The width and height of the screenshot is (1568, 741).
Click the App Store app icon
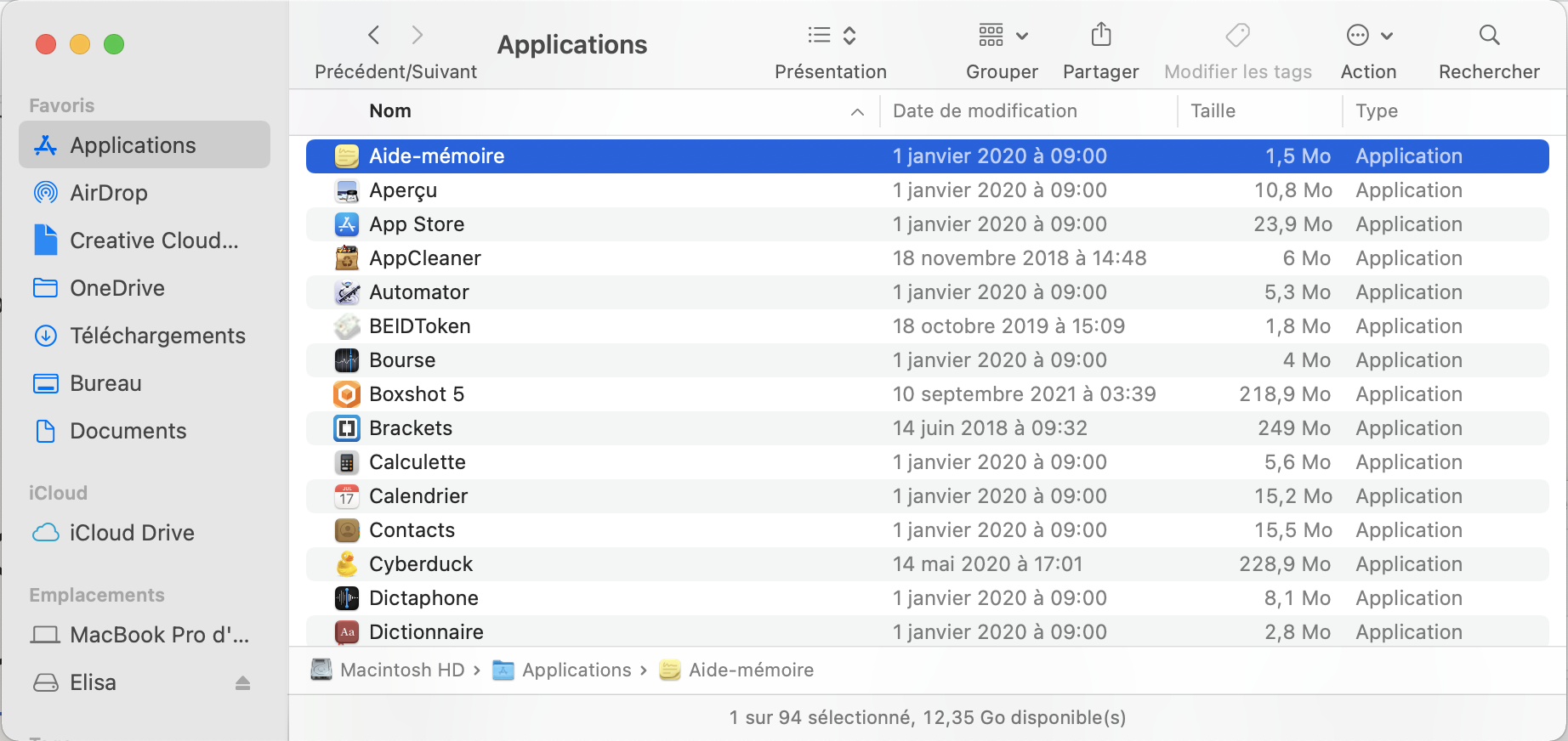click(x=347, y=224)
